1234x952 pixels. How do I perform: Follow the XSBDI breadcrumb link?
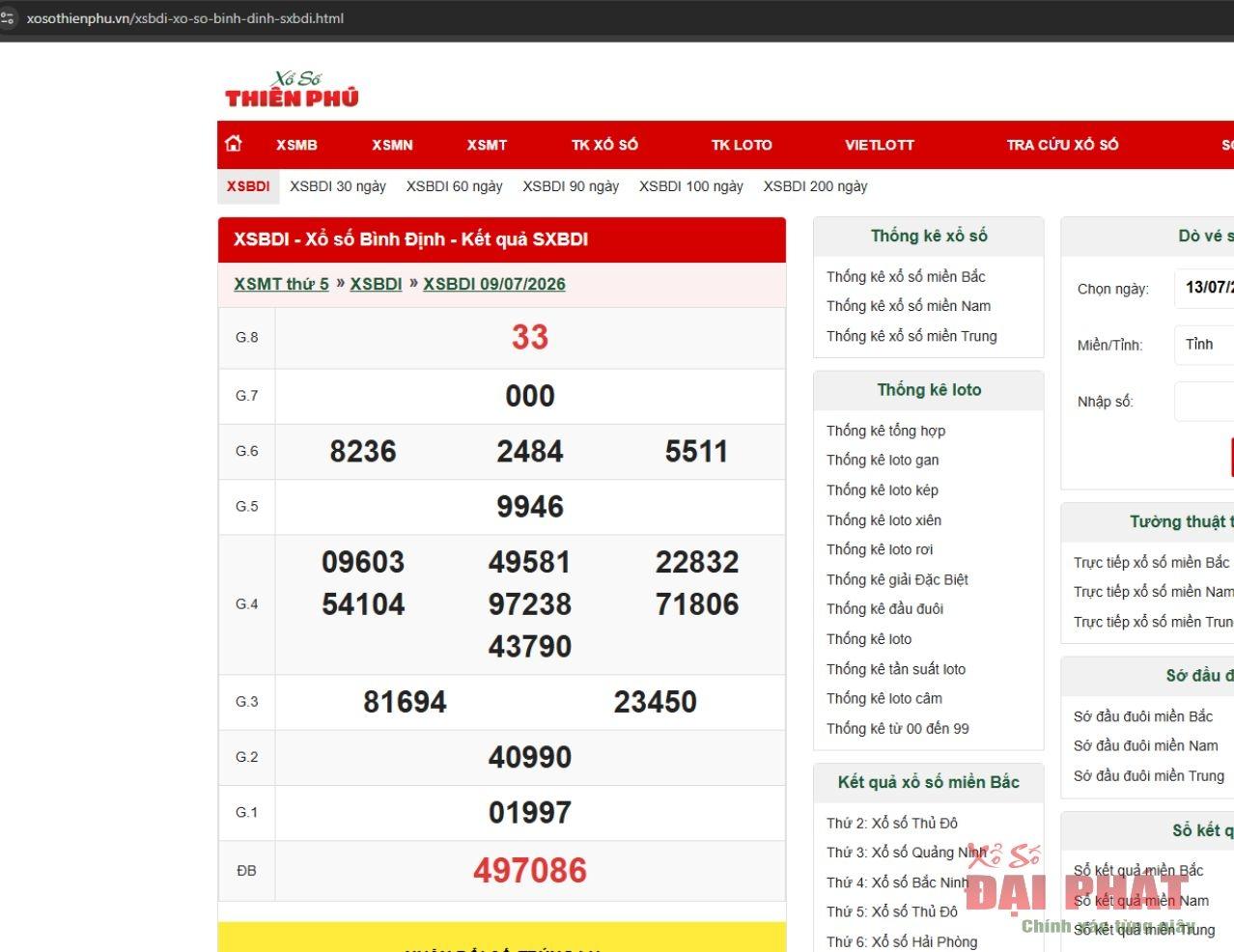click(x=376, y=284)
